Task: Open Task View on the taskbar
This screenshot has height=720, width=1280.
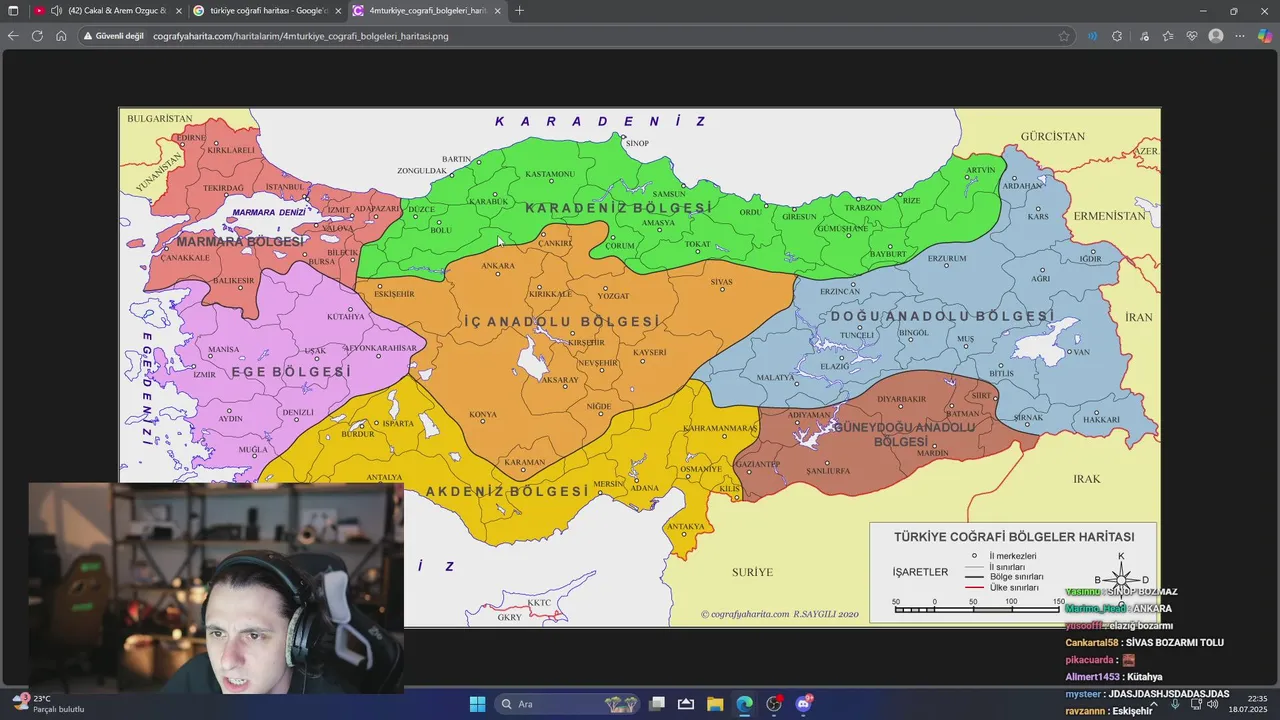Action: (x=657, y=704)
